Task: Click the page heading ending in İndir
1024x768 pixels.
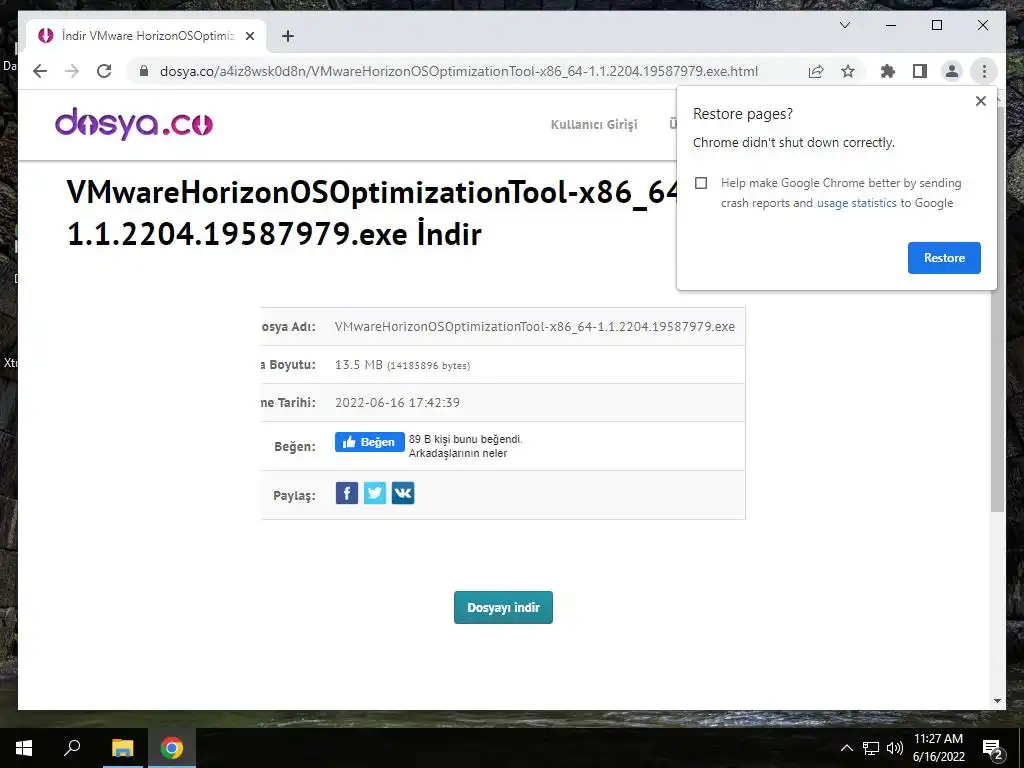Action: pos(370,212)
